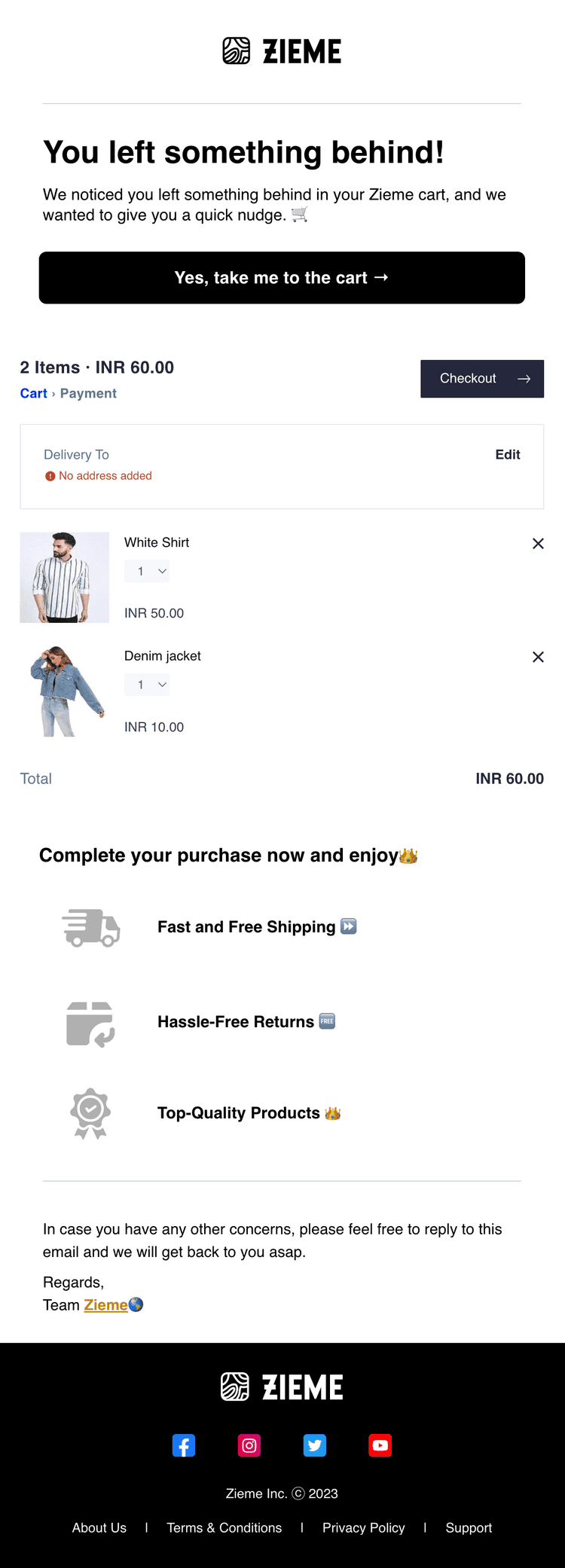Open White Shirt quantity dropdown

tap(147, 572)
